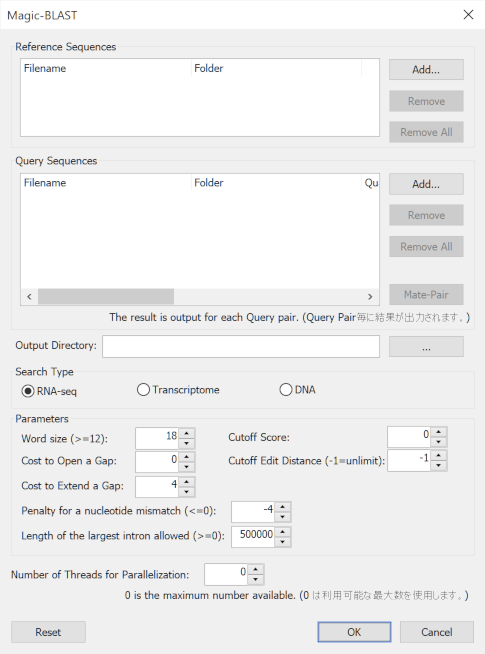Click the intron length field showing 500000

(x=253, y=537)
